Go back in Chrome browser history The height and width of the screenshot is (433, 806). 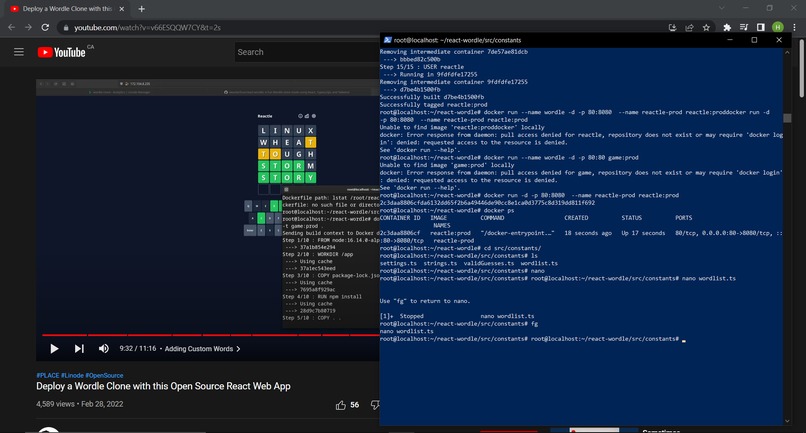click(x=11, y=27)
